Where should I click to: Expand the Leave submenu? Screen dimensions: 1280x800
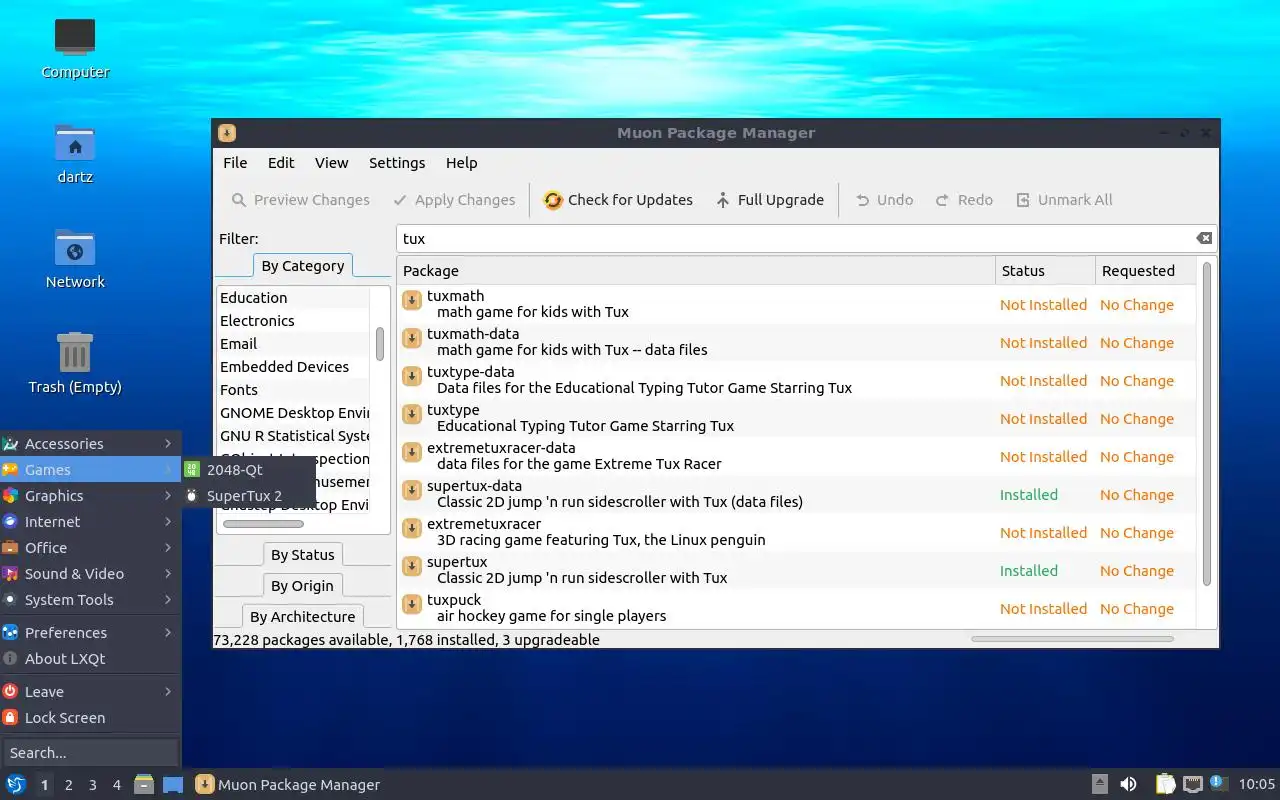90,692
